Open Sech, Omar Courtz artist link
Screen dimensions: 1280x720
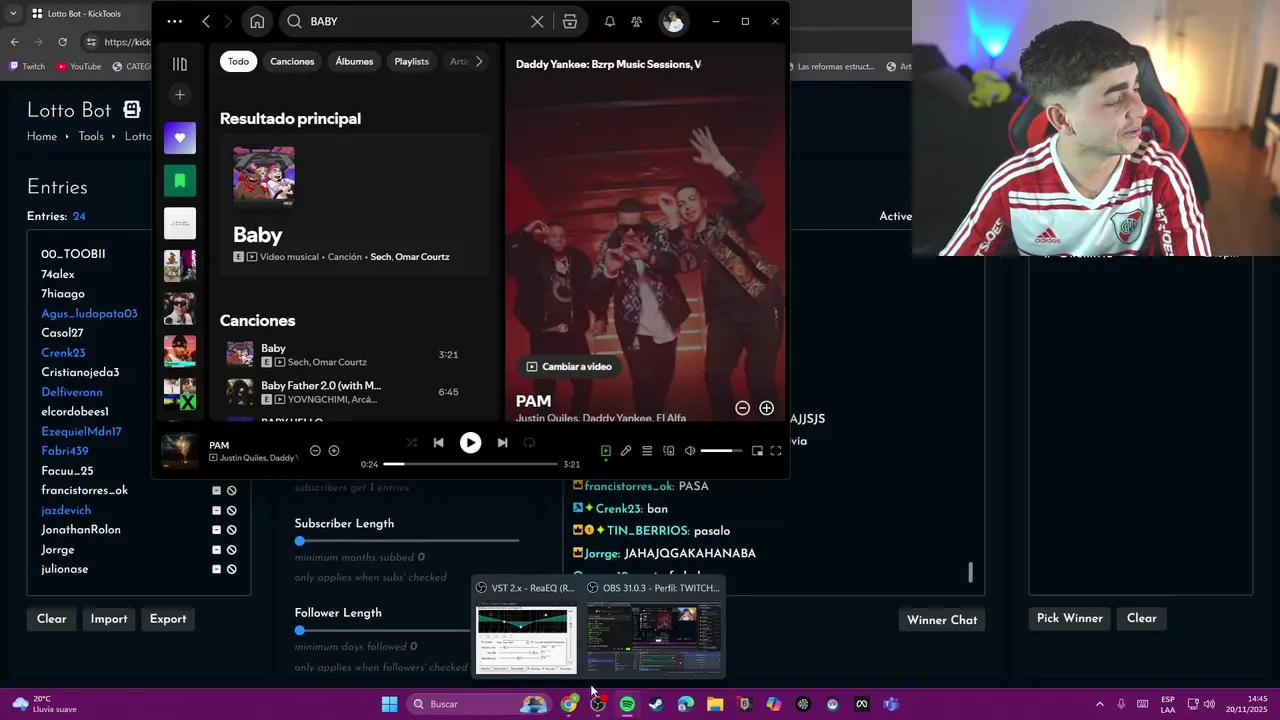click(409, 257)
